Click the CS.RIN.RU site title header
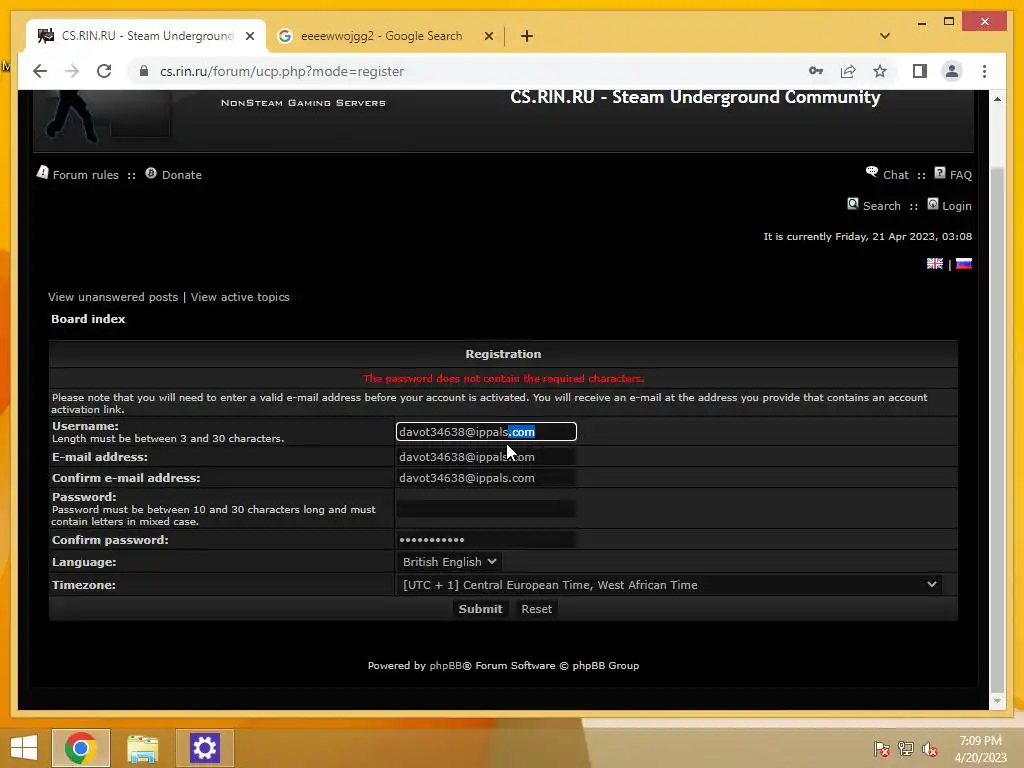Image resolution: width=1024 pixels, height=768 pixels. (695, 97)
